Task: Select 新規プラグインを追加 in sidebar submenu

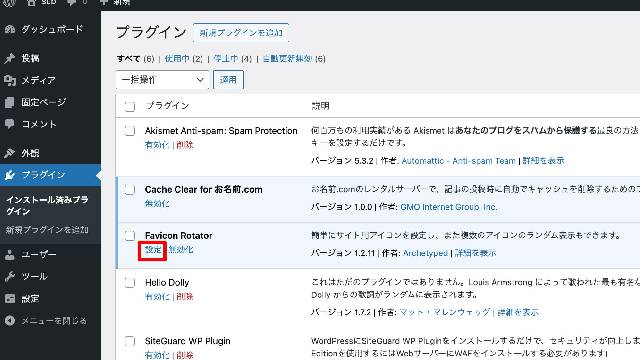Action: point(47,230)
